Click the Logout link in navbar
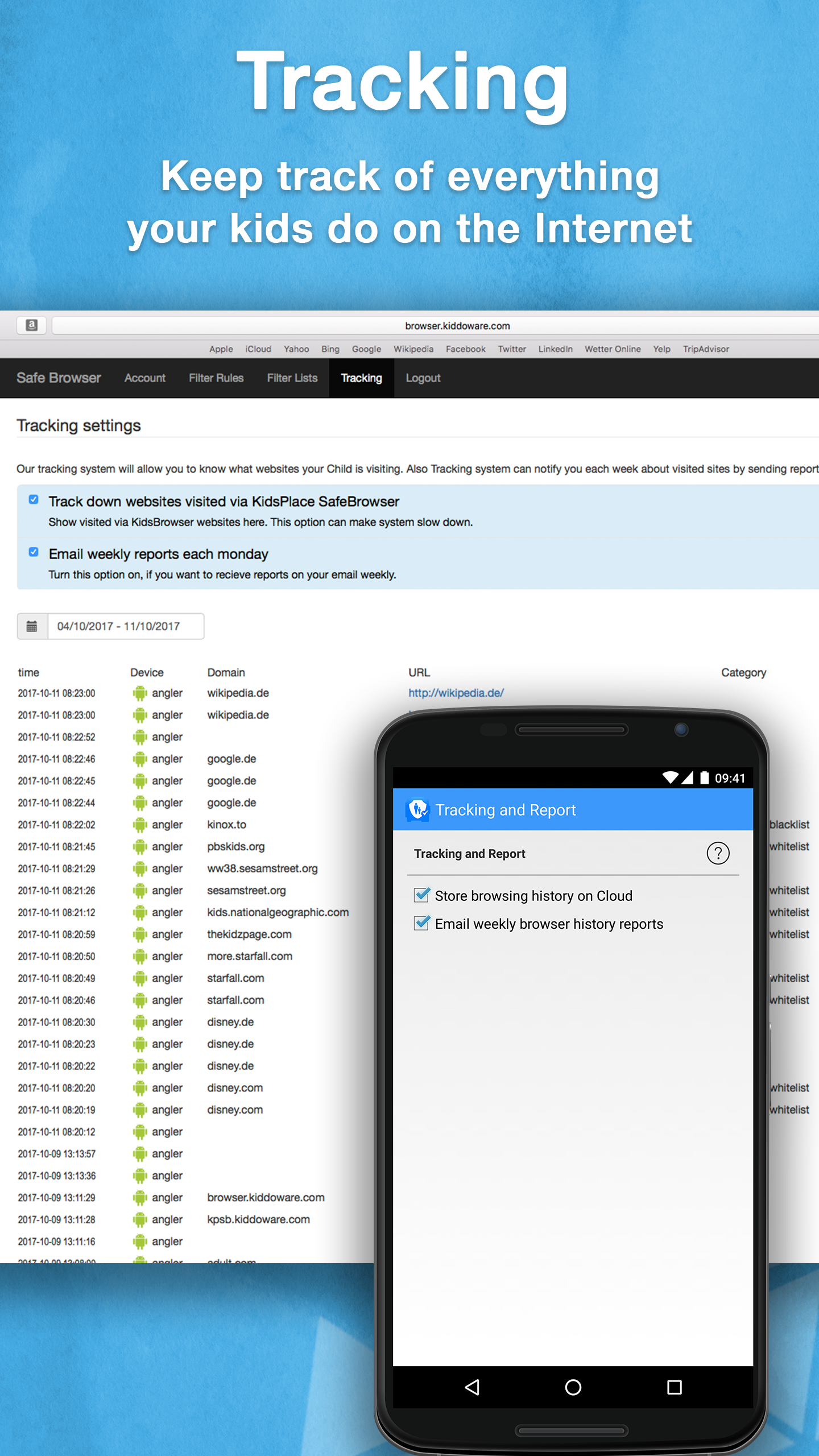 click(423, 378)
